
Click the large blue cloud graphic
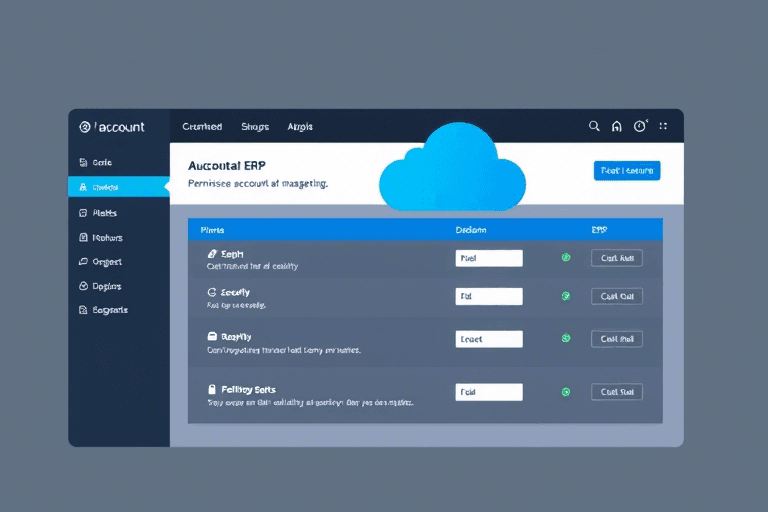pos(452,170)
